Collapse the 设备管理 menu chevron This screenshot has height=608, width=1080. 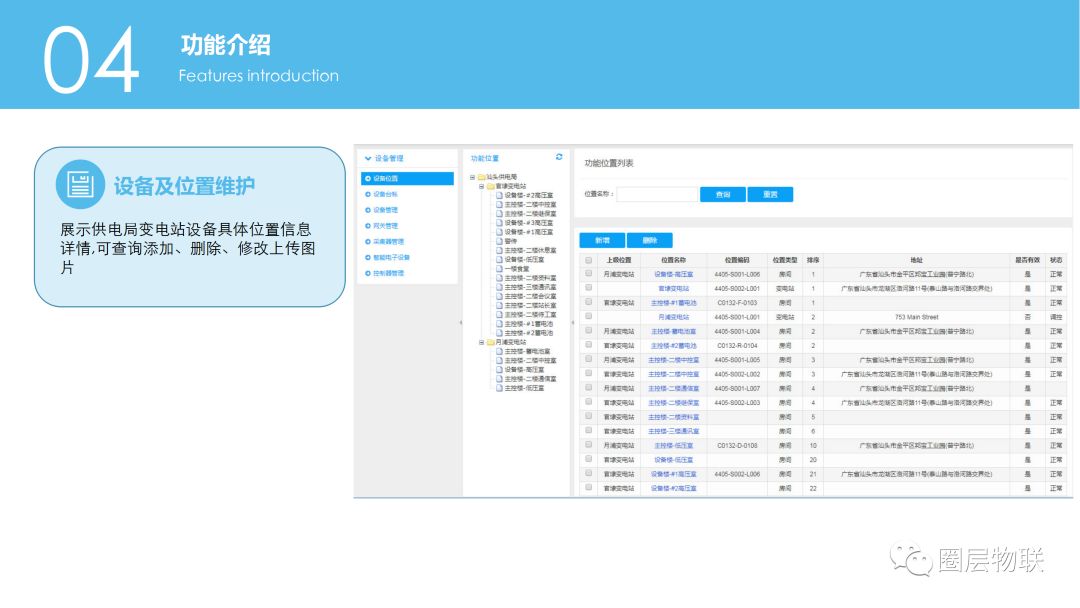[368, 158]
